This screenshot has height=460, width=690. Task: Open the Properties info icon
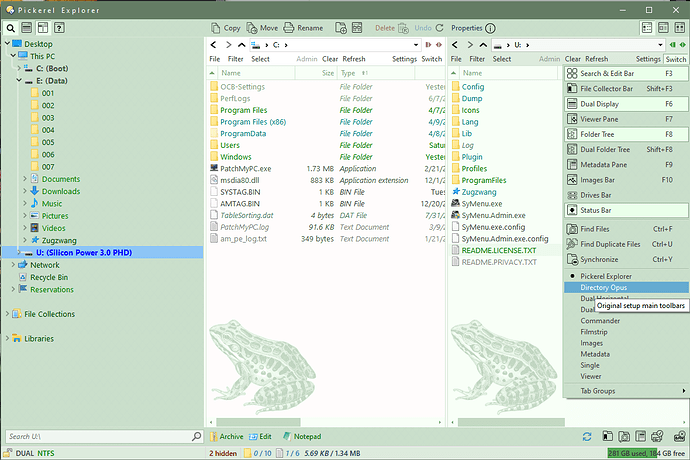tap(490, 28)
